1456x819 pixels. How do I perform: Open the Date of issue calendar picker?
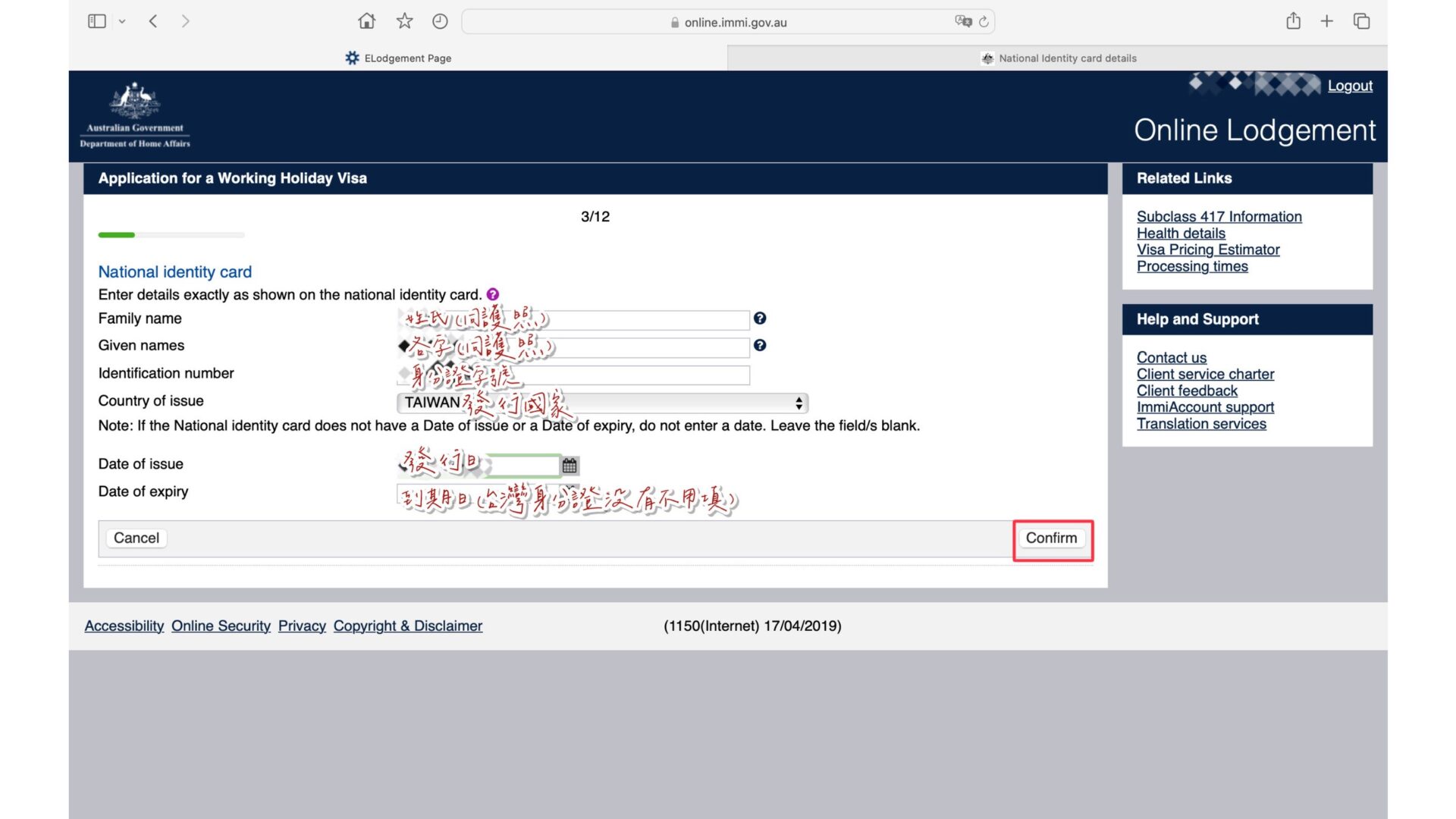570,466
